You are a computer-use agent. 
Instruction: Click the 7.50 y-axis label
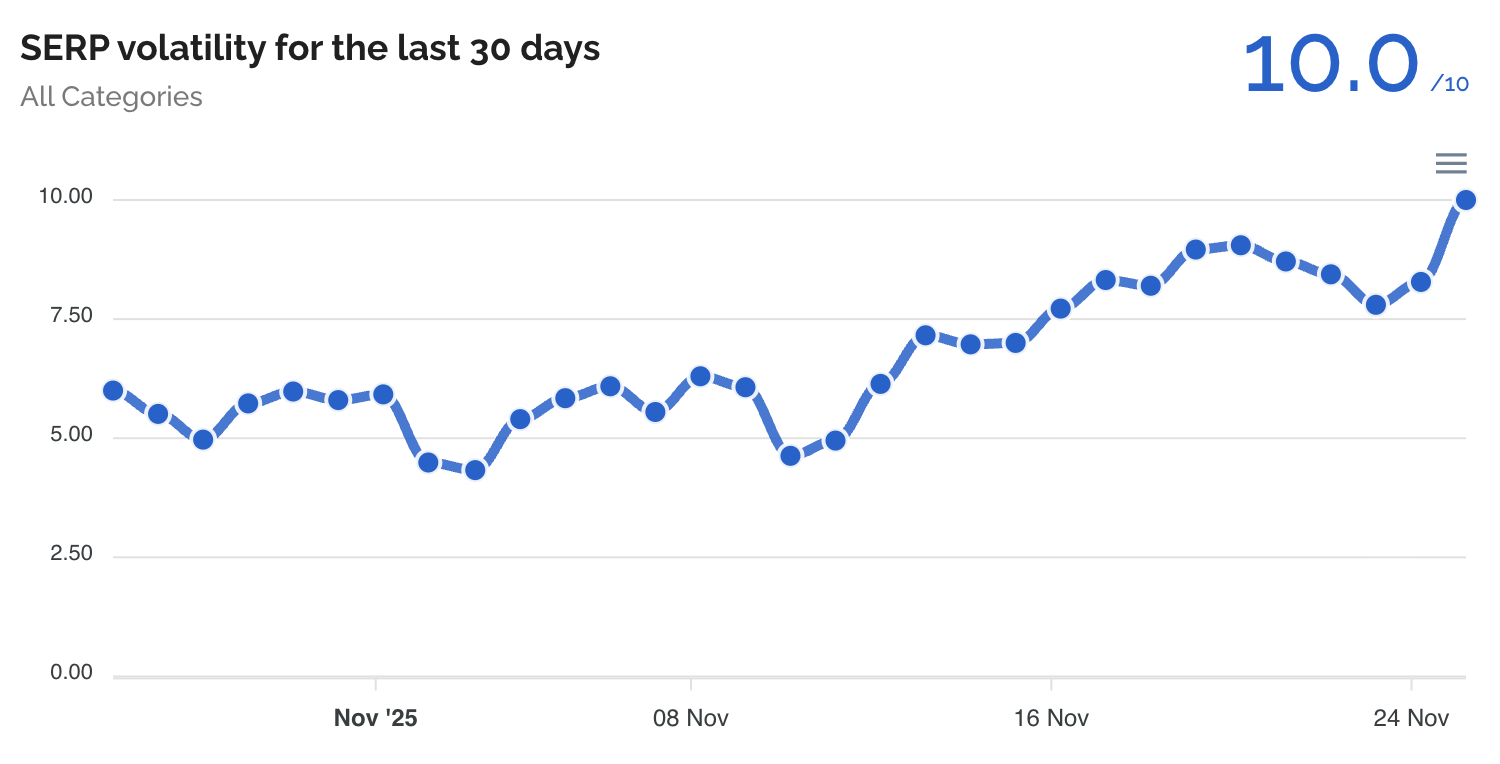click(x=71, y=316)
